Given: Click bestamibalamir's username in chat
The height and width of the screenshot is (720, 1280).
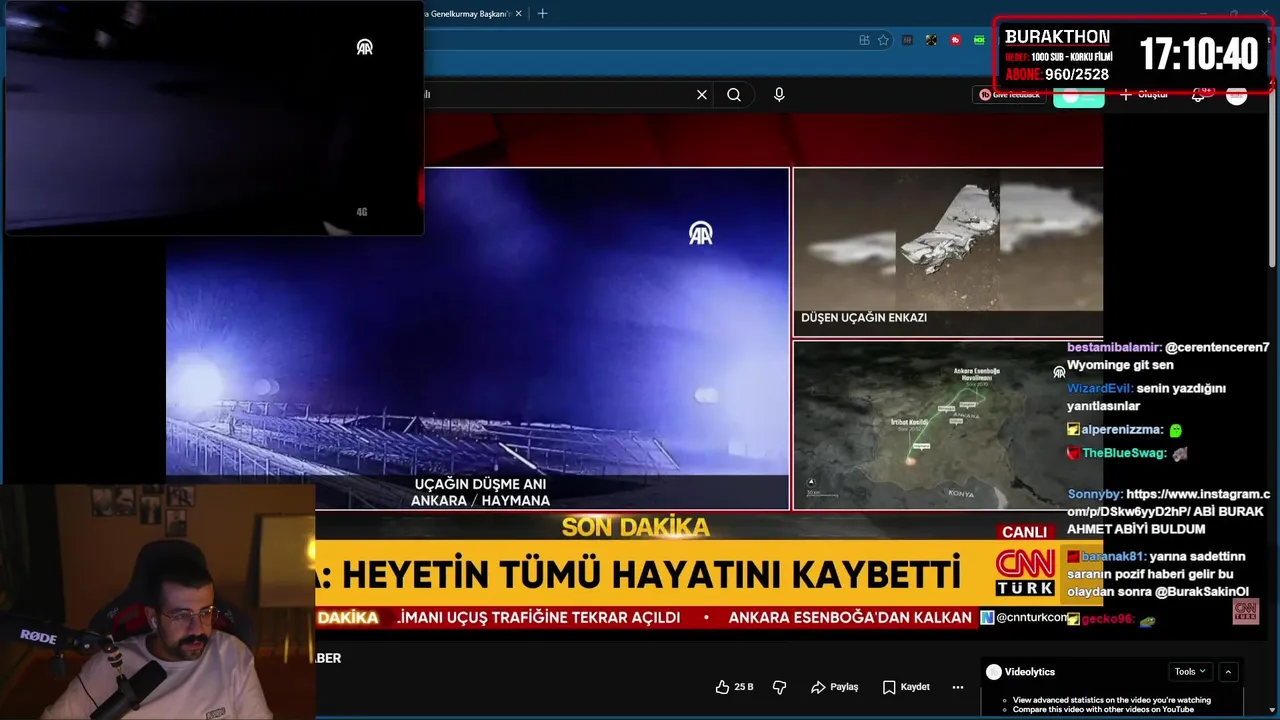Looking at the screenshot, I should pyautogui.click(x=1113, y=347).
